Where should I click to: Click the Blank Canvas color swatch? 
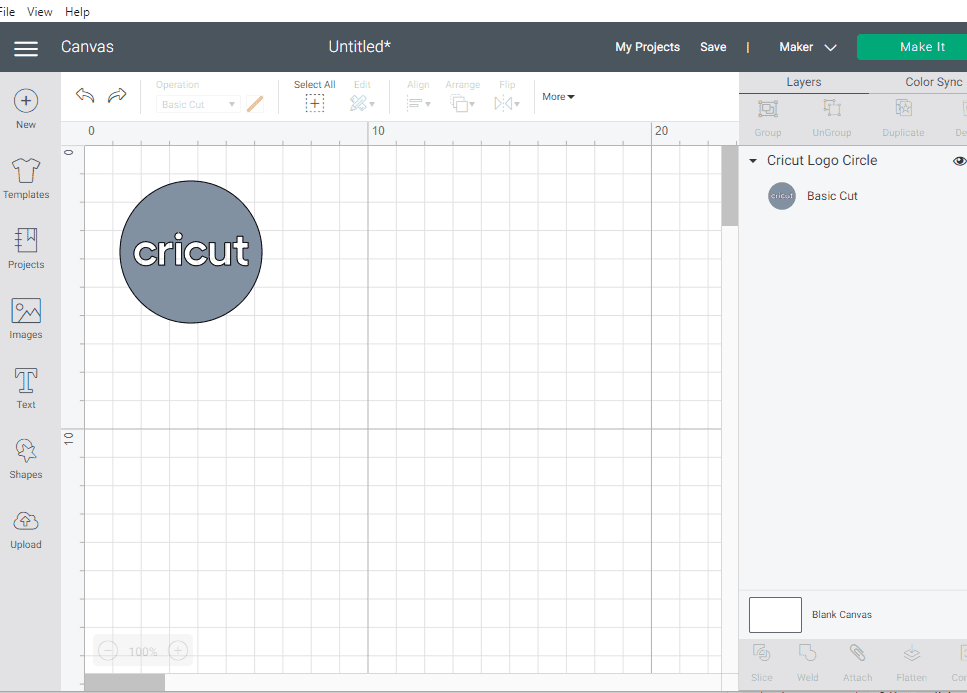point(775,615)
